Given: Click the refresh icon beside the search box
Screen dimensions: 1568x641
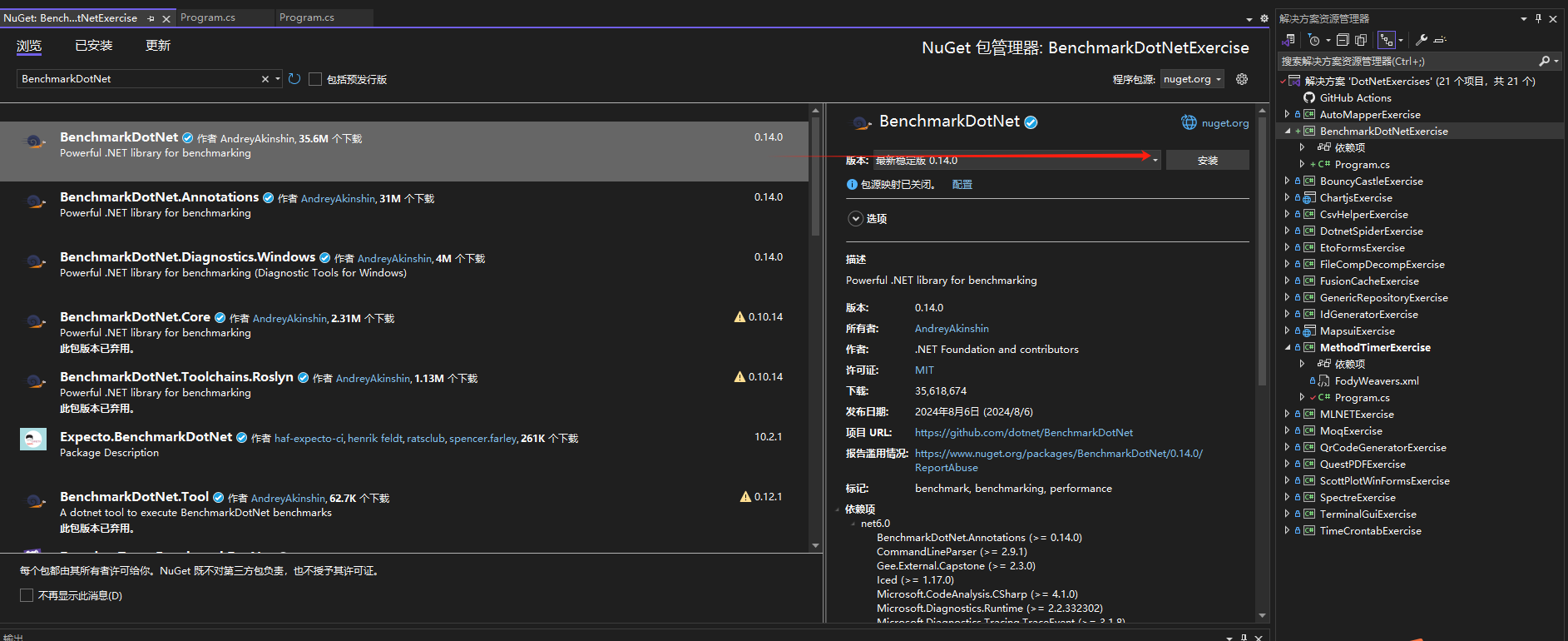Looking at the screenshot, I should [x=294, y=79].
